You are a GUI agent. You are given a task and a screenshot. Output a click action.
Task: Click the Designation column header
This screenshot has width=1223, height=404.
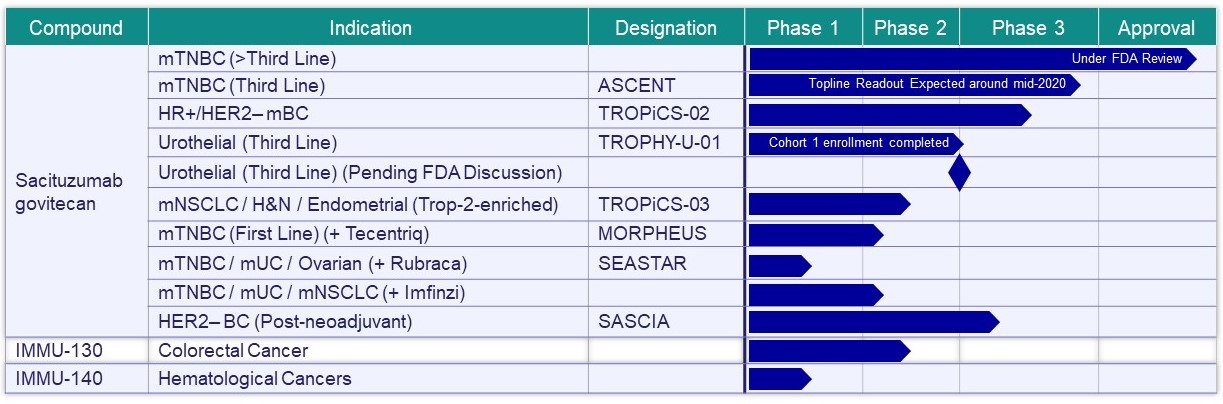(x=666, y=28)
